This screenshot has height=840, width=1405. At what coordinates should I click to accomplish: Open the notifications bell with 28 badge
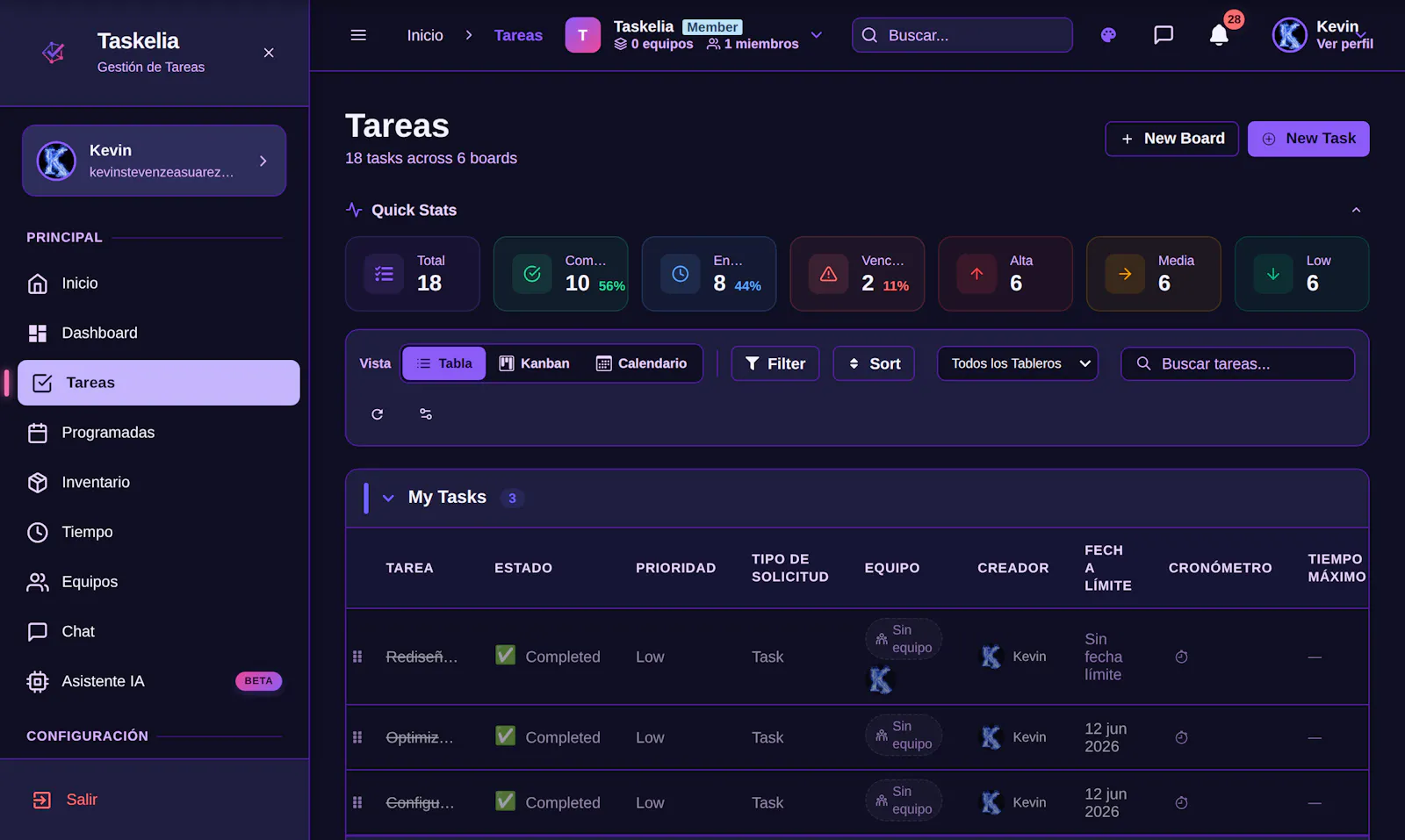point(1219,35)
